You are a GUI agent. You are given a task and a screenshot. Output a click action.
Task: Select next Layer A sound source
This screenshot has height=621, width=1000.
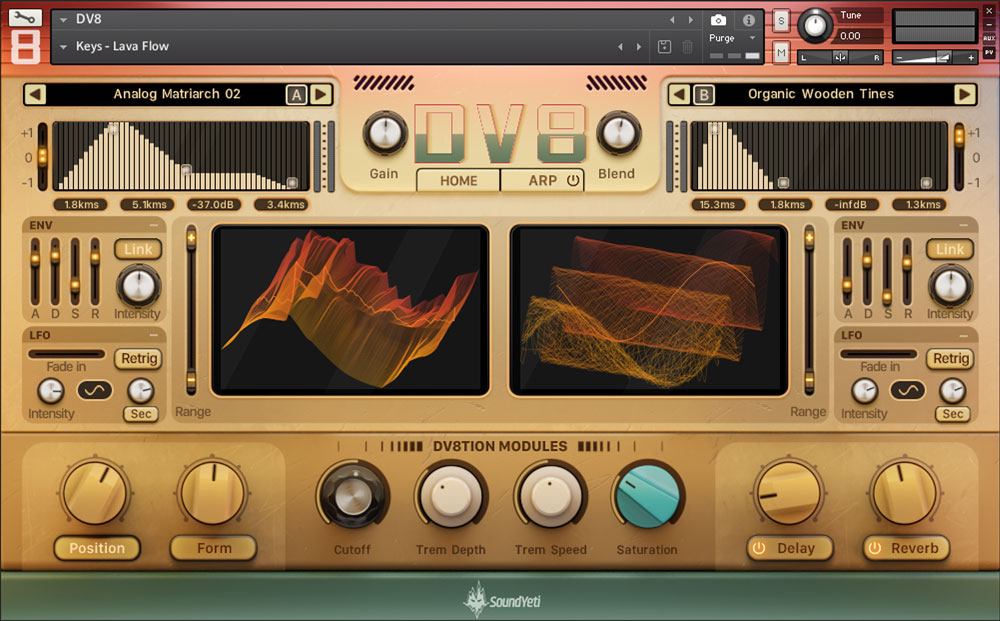coord(321,94)
